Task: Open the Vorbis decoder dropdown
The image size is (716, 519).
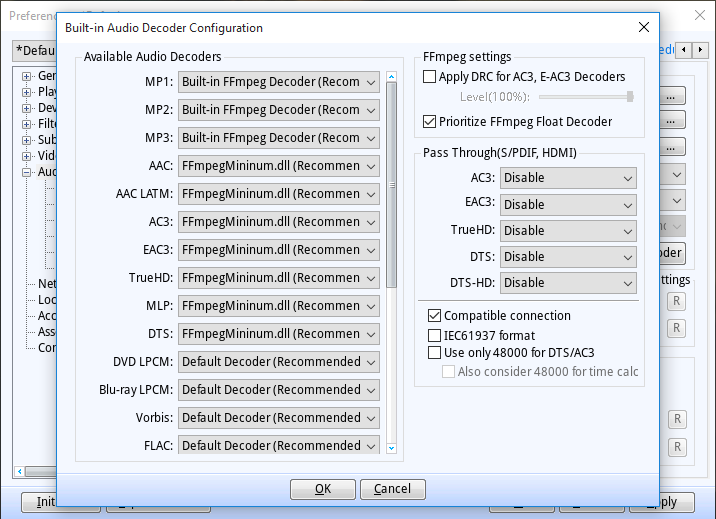Action: (x=279, y=418)
